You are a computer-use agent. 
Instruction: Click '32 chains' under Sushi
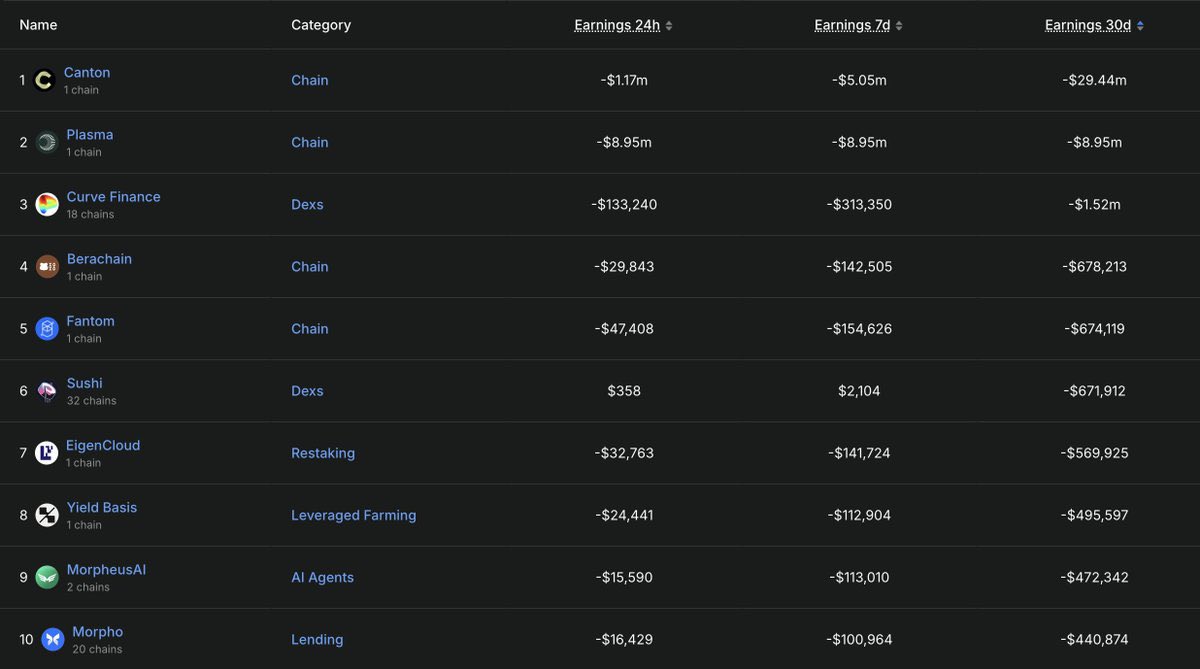click(x=92, y=401)
